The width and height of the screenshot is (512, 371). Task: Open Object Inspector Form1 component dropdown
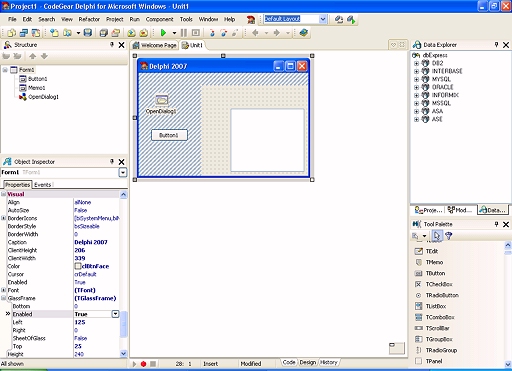click(x=123, y=172)
